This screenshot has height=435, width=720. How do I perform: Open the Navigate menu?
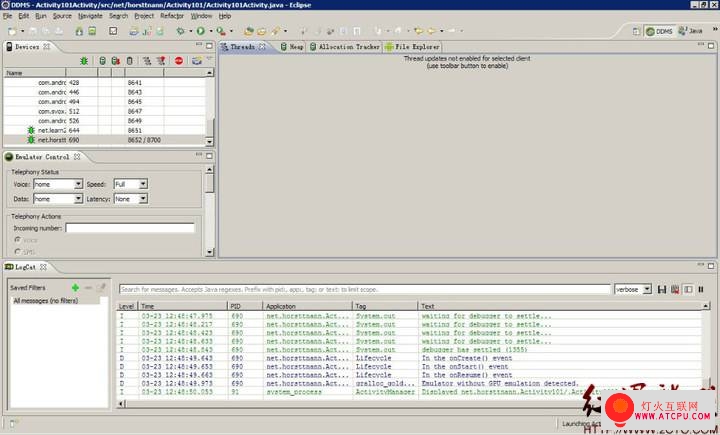coord(90,16)
